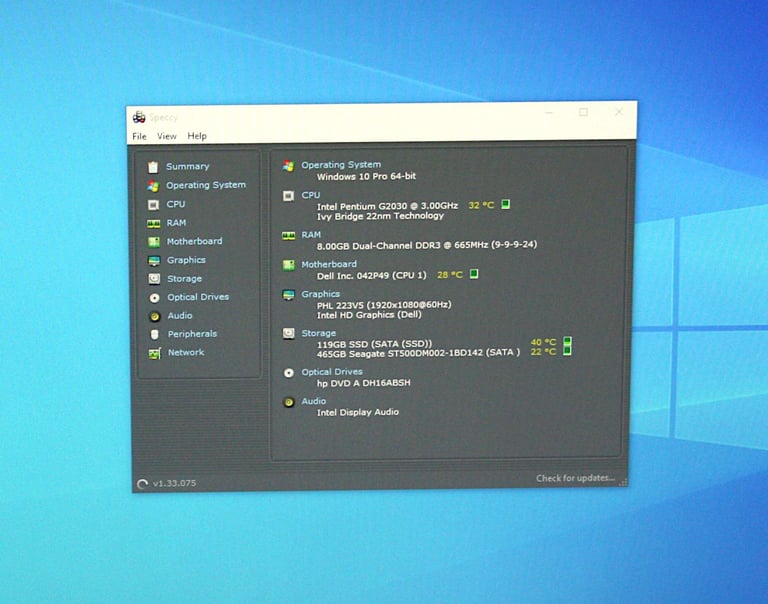This screenshot has width=768, height=604.
Task: Click the green Seagate drive temperature indicator
Action: [x=567, y=351]
